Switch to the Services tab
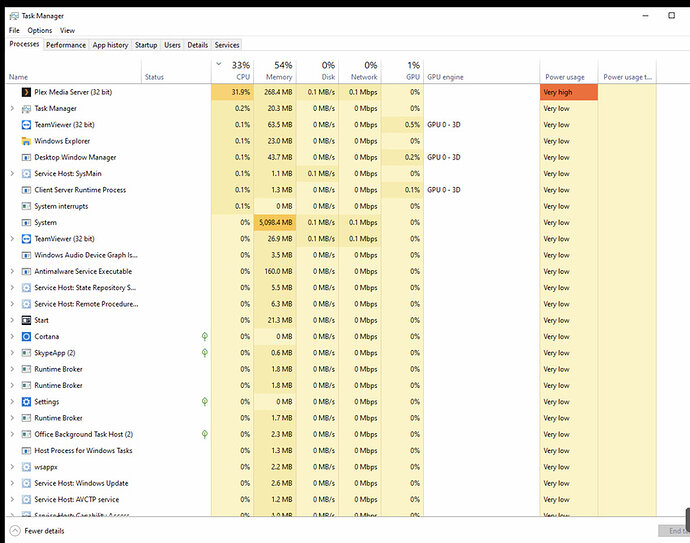The height and width of the screenshot is (543, 690). coord(227,45)
